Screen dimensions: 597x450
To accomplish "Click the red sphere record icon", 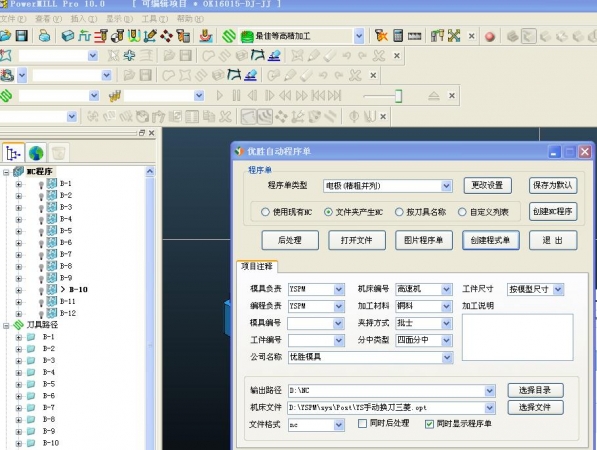I will (490, 37).
